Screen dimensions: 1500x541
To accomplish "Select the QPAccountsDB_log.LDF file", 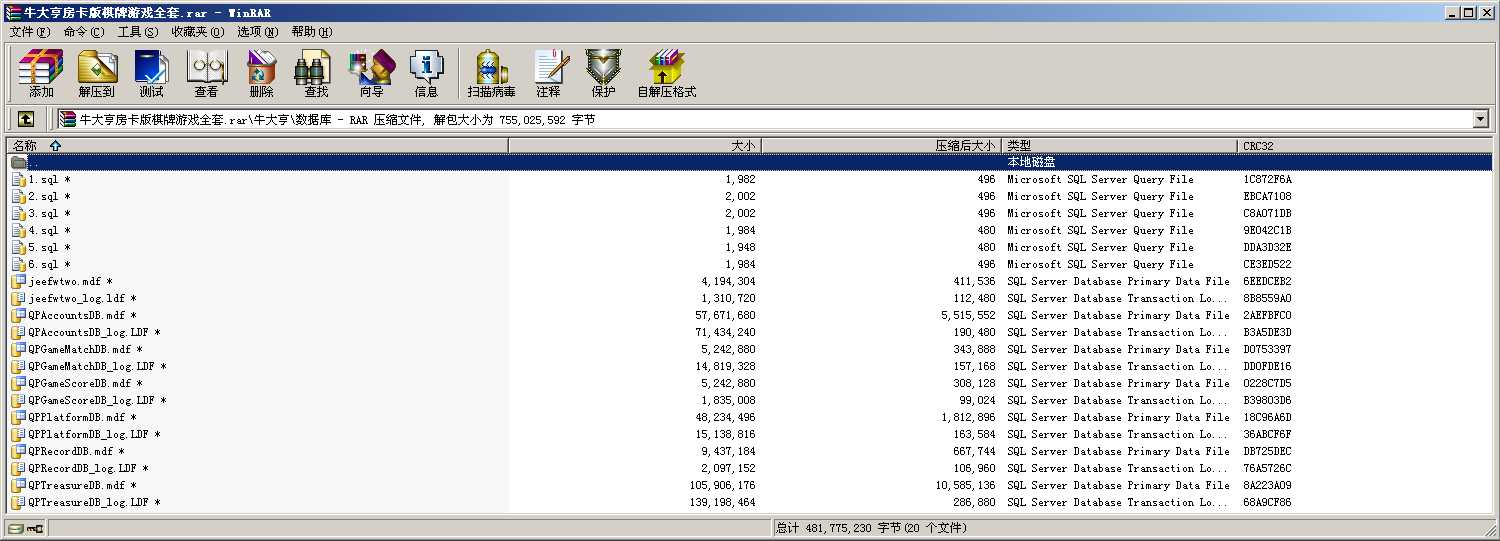I will click(x=750, y=333).
